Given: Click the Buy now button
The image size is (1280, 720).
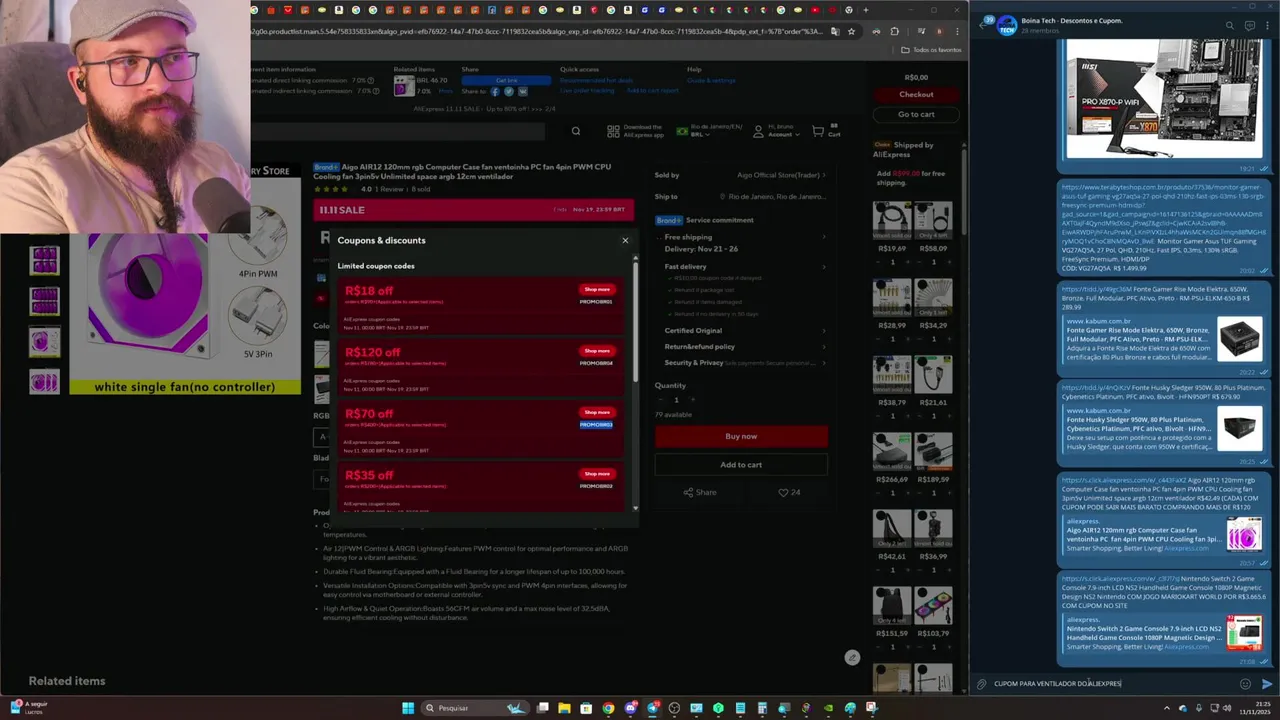Looking at the screenshot, I should tap(741, 436).
